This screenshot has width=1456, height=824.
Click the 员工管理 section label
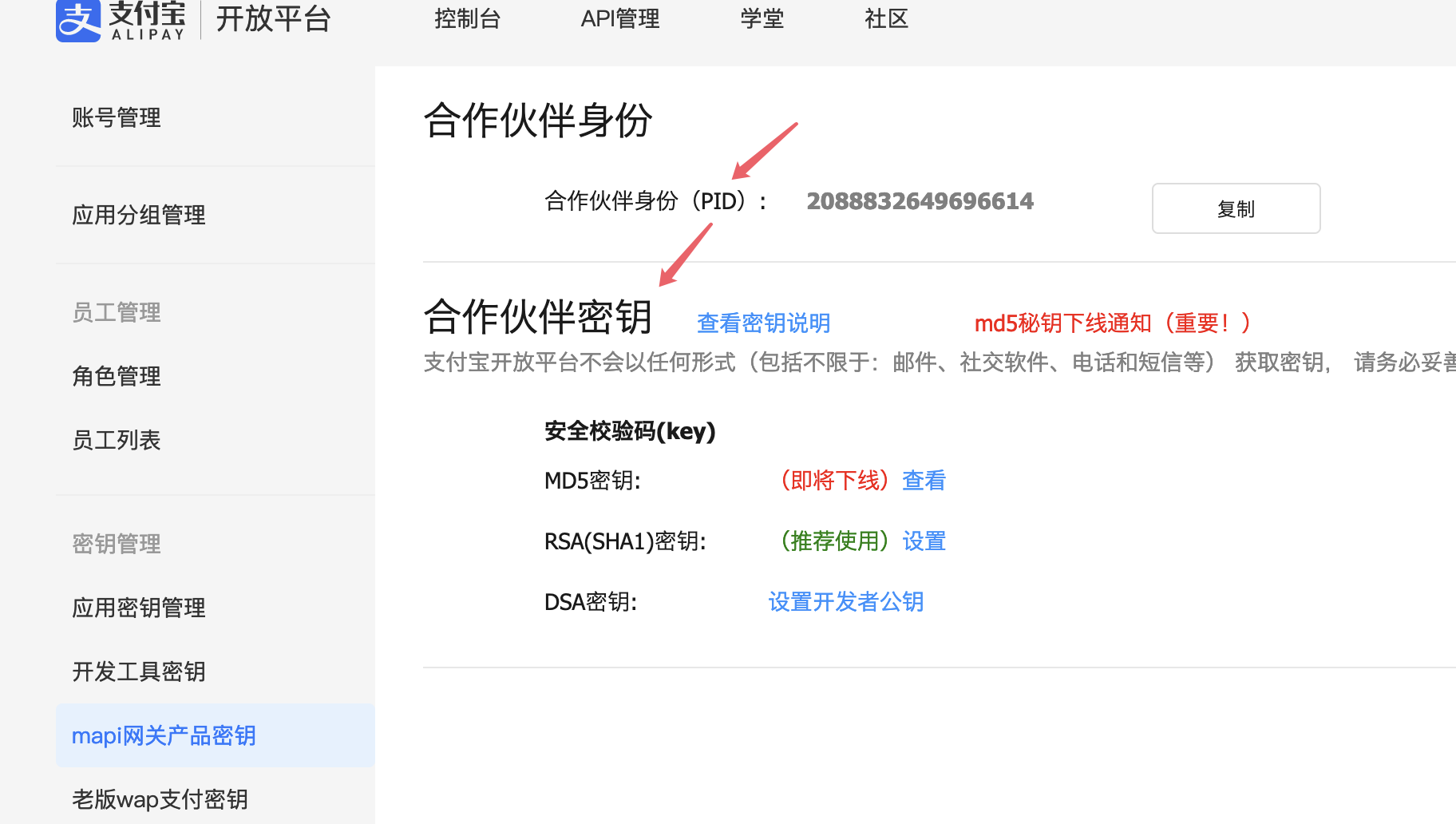pos(117,312)
